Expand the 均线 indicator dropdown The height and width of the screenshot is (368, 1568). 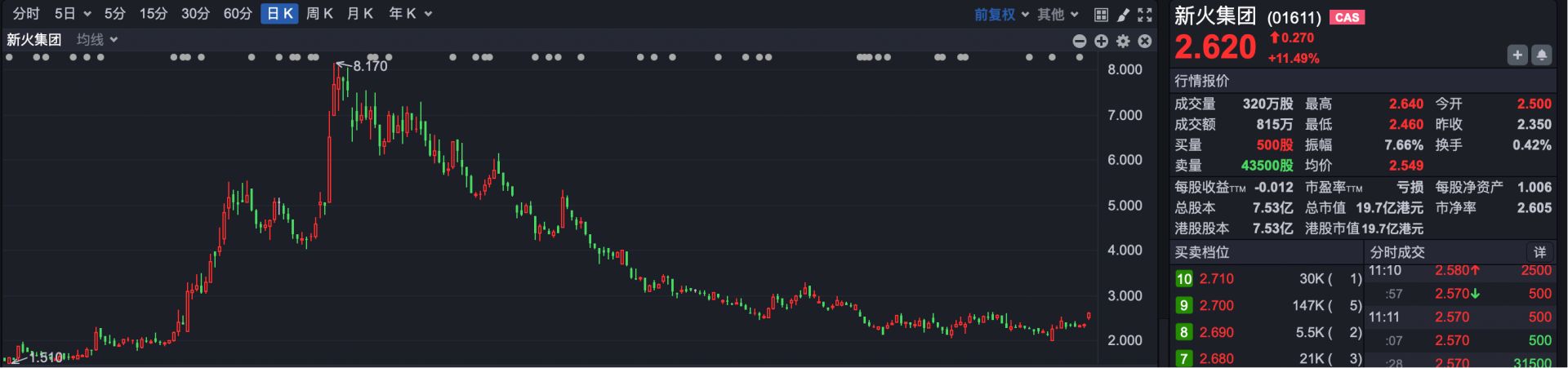click(97, 39)
